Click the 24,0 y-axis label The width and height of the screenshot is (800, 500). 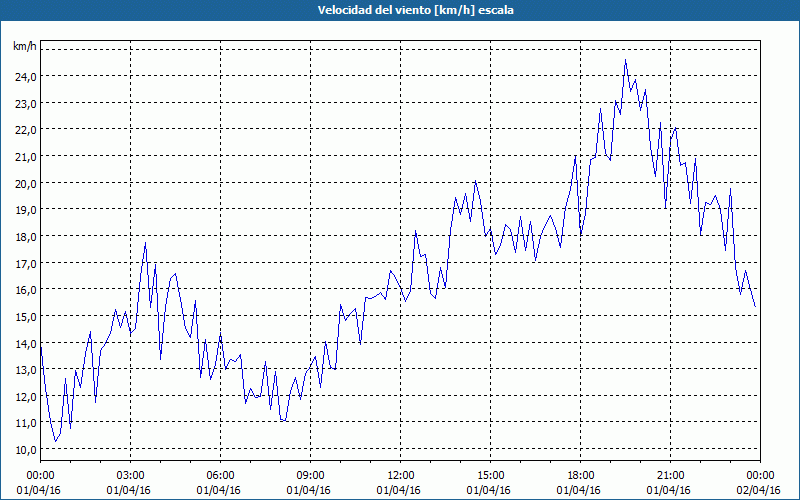[26, 77]
